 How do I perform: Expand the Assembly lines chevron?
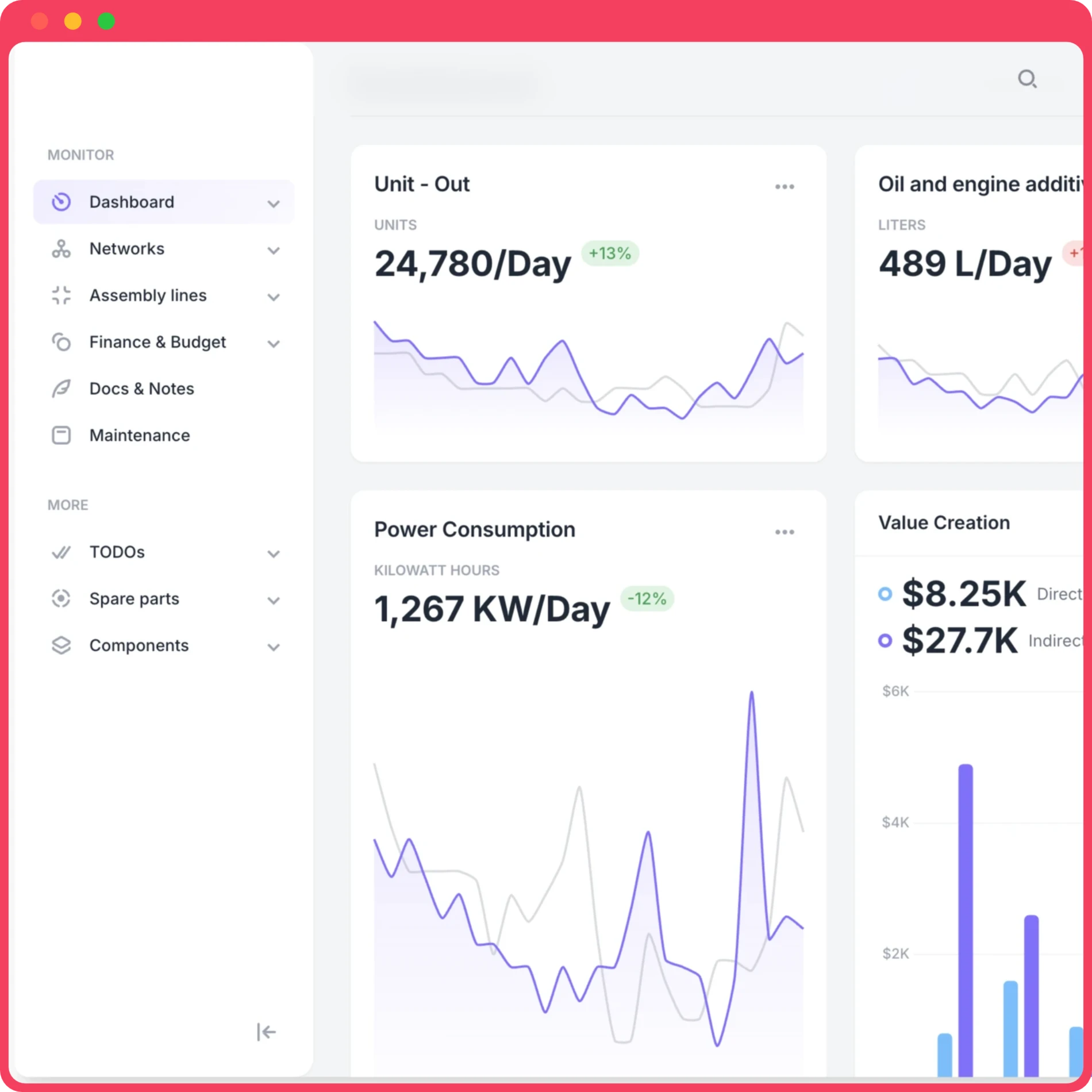click(x=274, y=297)
